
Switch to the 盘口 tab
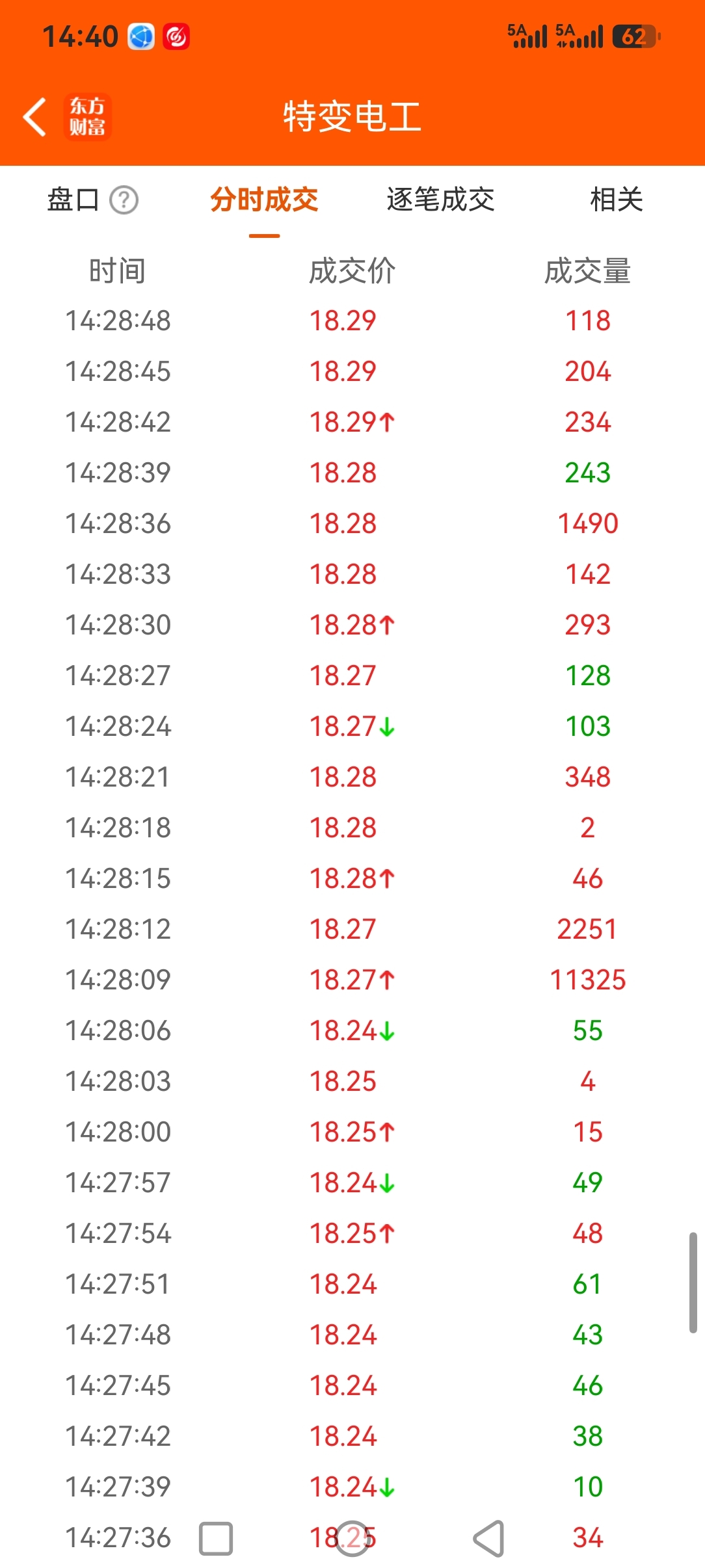pos(73,200)
